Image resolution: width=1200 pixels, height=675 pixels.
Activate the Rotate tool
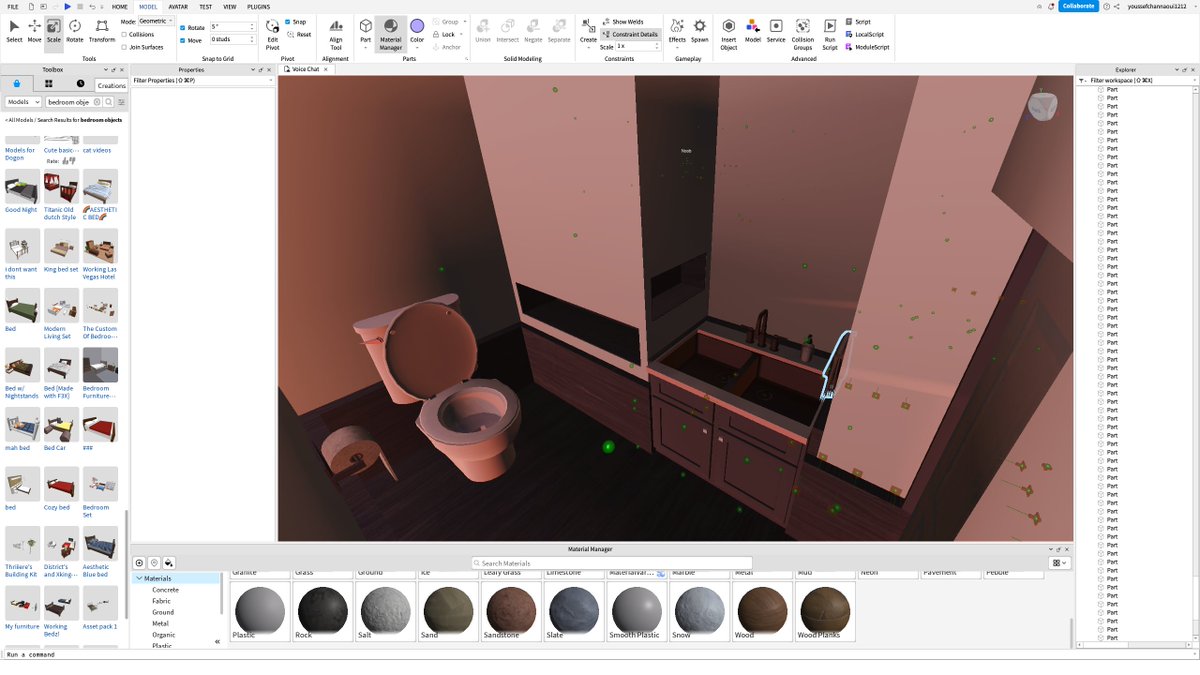75,30
